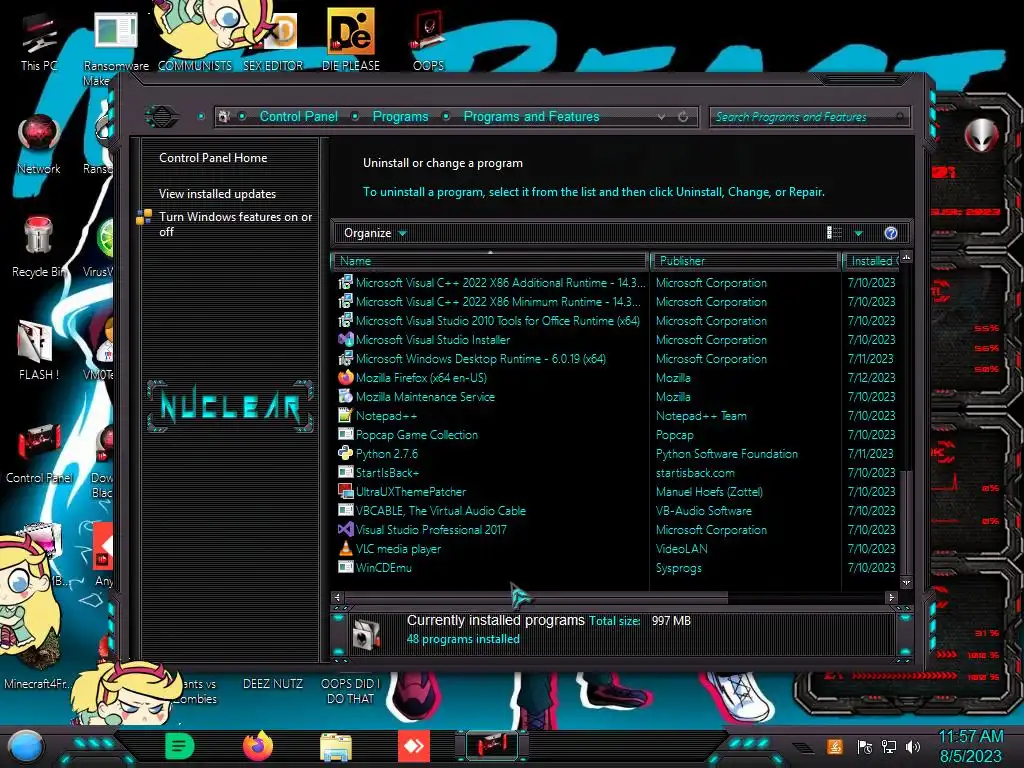Viewport: 1024px width, 768px height.
Task: Select Microsoft Visual C++ 2022 X86 Minimum Runtime
Action: coord(498,302)
